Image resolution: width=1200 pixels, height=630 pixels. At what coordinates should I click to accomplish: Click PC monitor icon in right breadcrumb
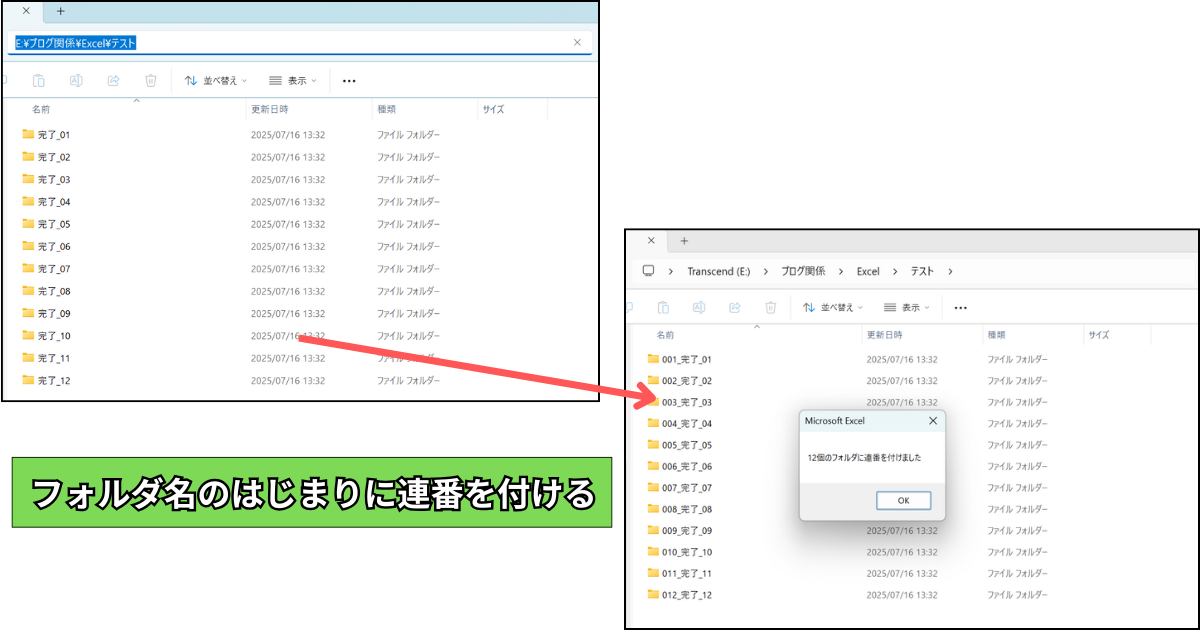pyautogui.click(x=648, y=271)
